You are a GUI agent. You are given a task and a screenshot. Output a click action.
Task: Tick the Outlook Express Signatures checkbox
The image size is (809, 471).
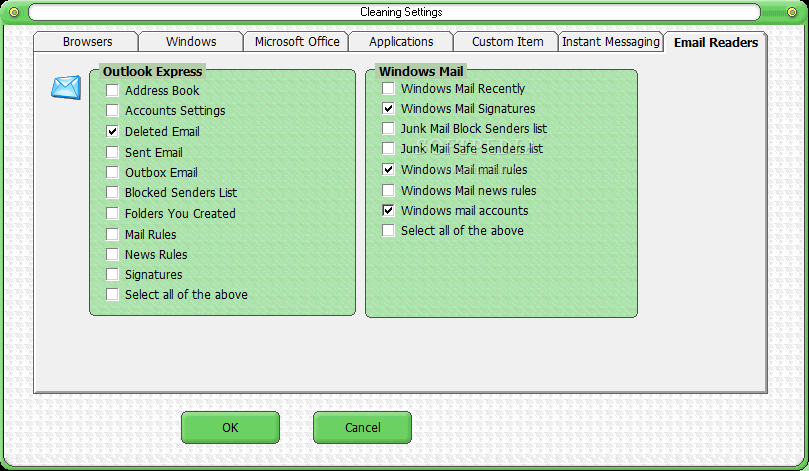click(112, 274)
